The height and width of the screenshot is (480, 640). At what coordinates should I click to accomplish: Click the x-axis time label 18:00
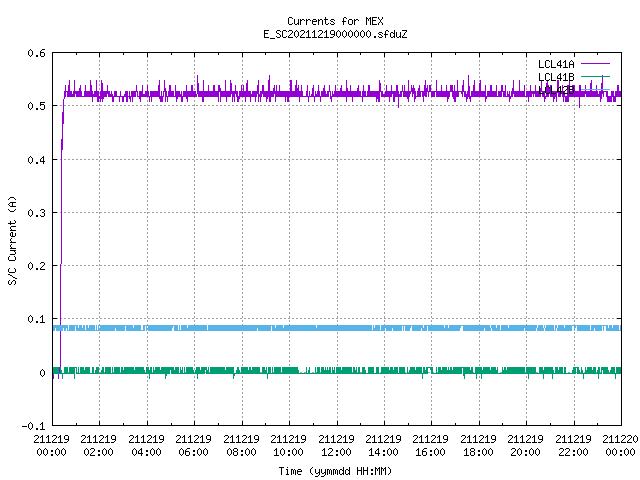click(478, 452)
